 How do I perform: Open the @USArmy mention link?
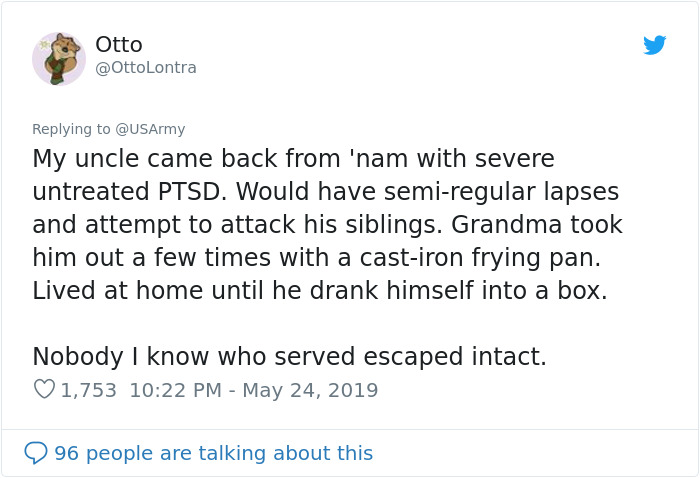click(150, 129)
